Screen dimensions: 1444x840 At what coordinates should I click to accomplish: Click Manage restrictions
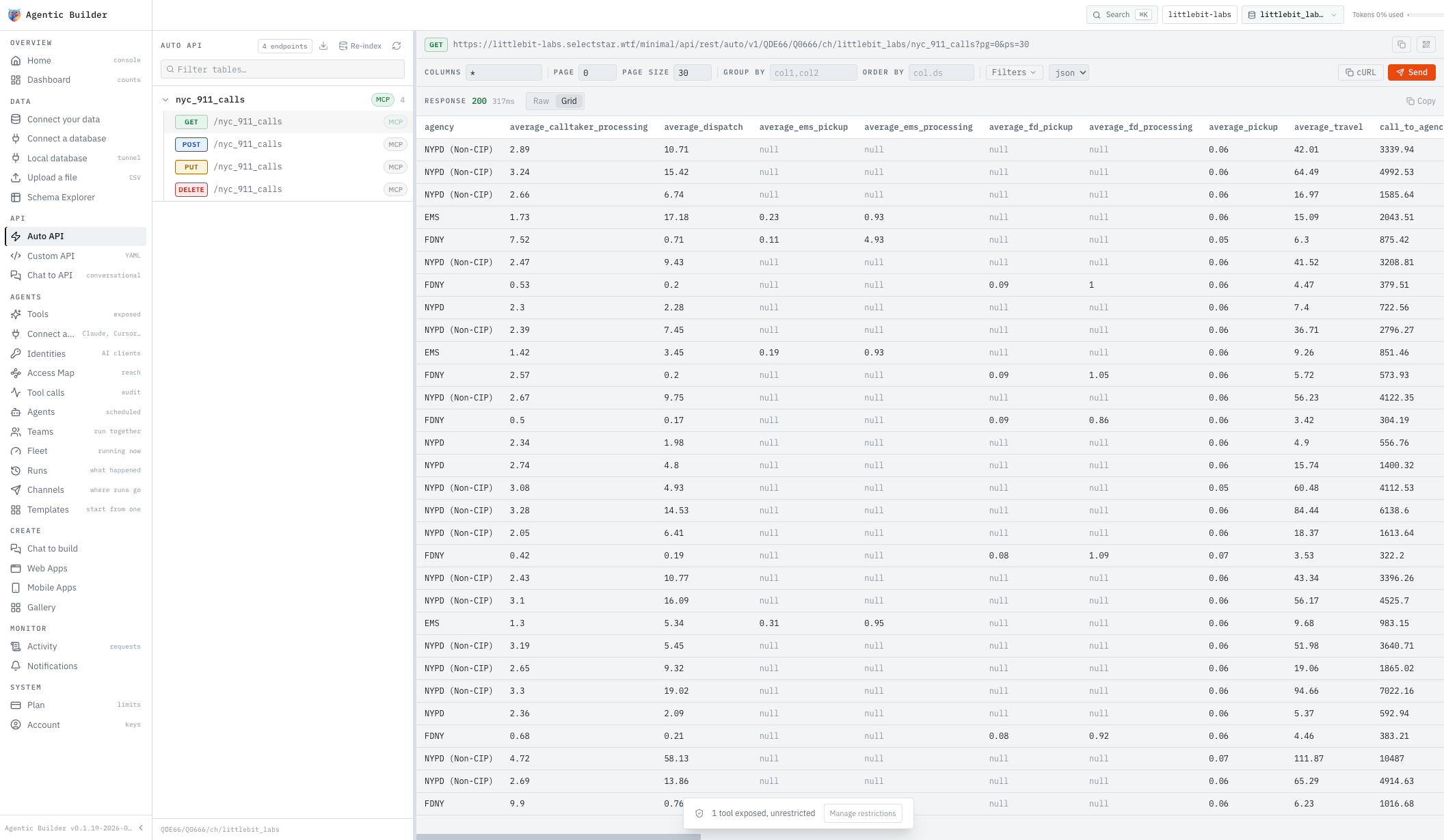click(863, 813)
